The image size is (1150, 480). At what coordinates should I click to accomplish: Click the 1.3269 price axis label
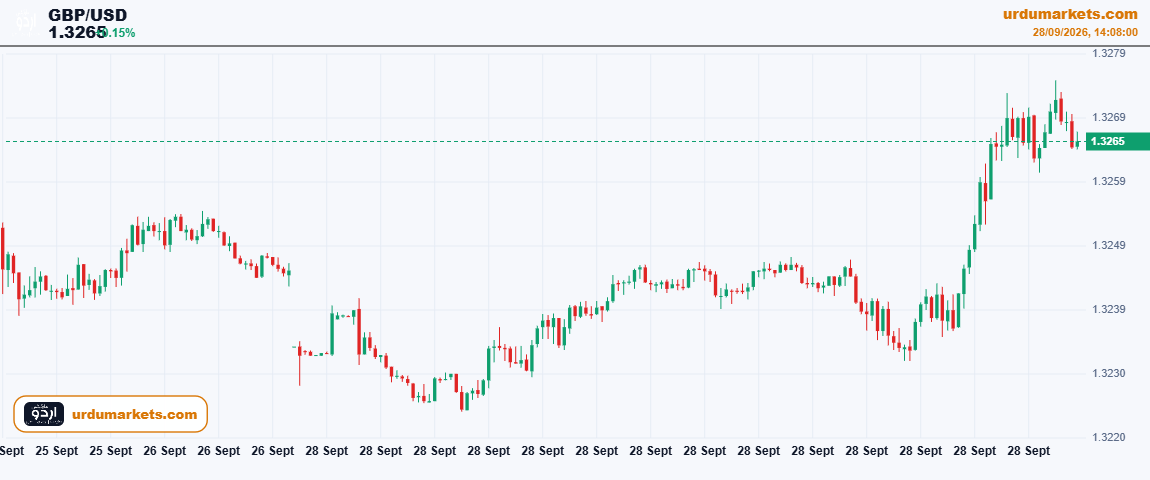pos(1108,117)
